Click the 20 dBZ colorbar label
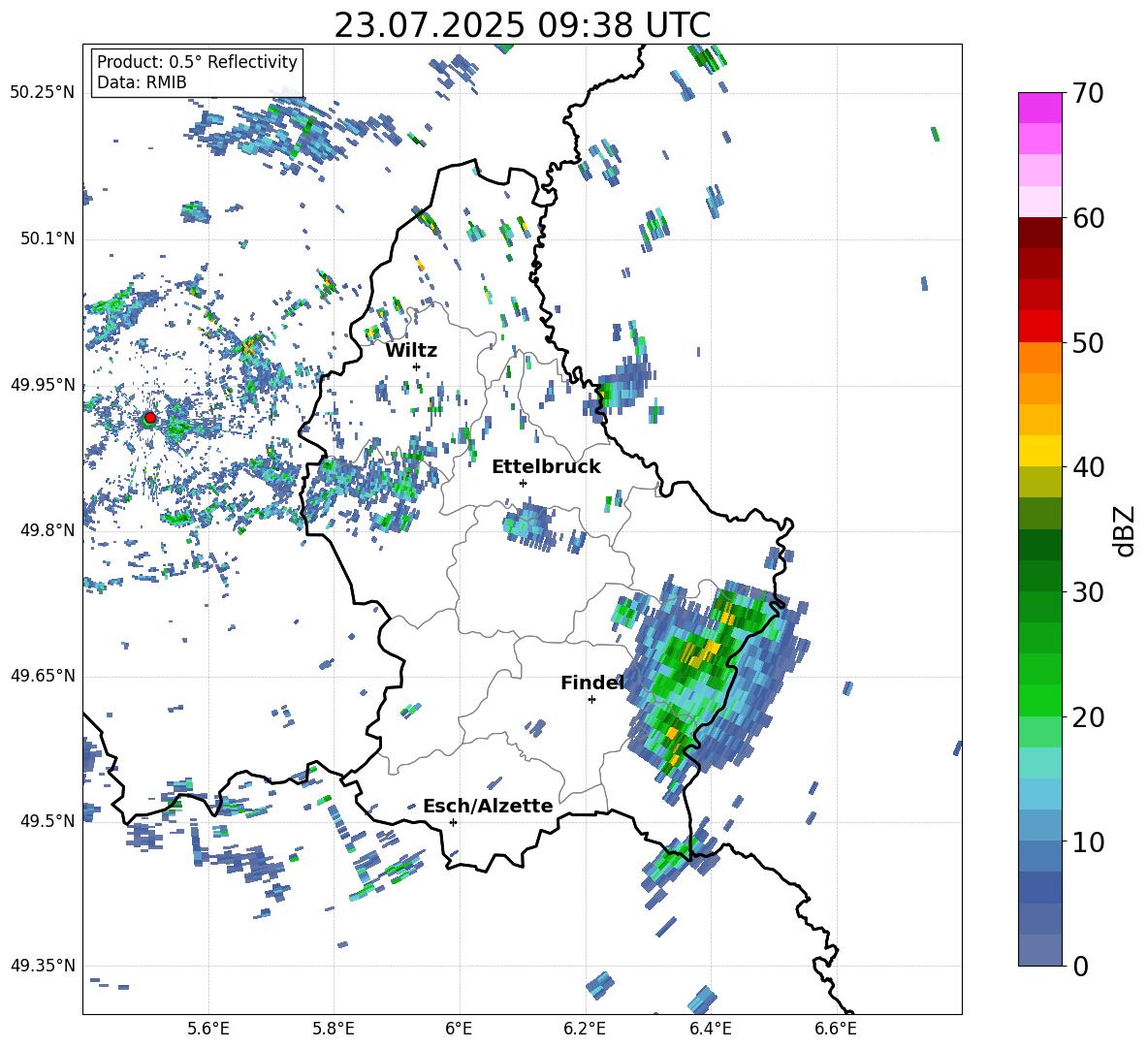 click(1087, 717)
